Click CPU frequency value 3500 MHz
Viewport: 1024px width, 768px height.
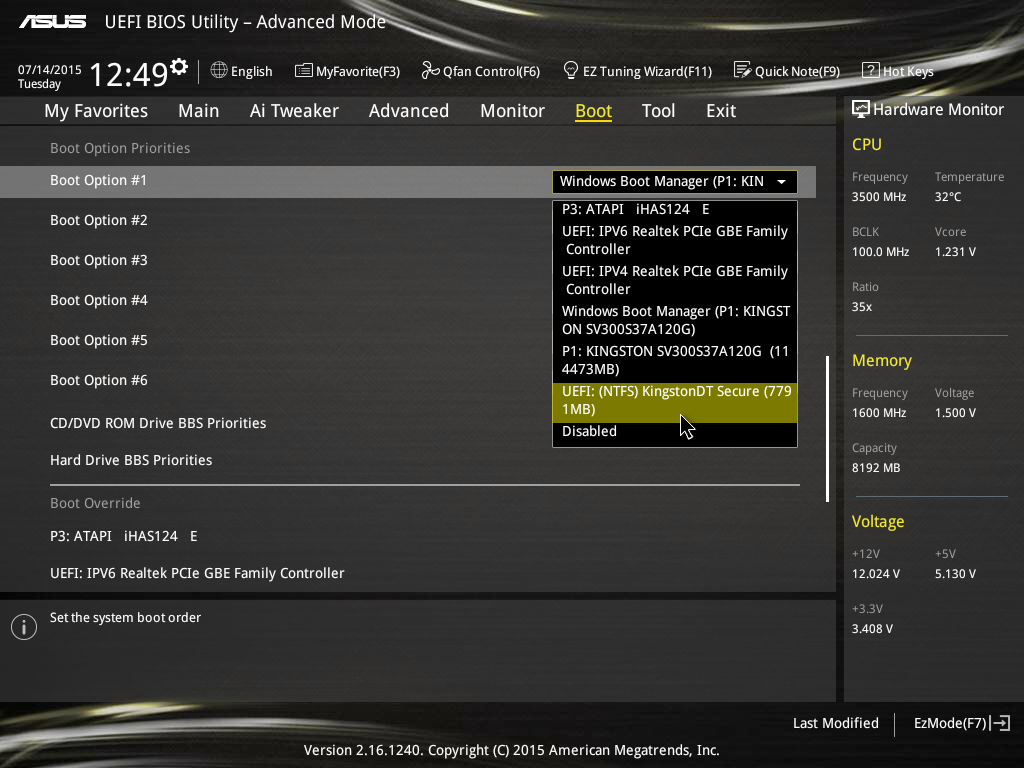879,197
